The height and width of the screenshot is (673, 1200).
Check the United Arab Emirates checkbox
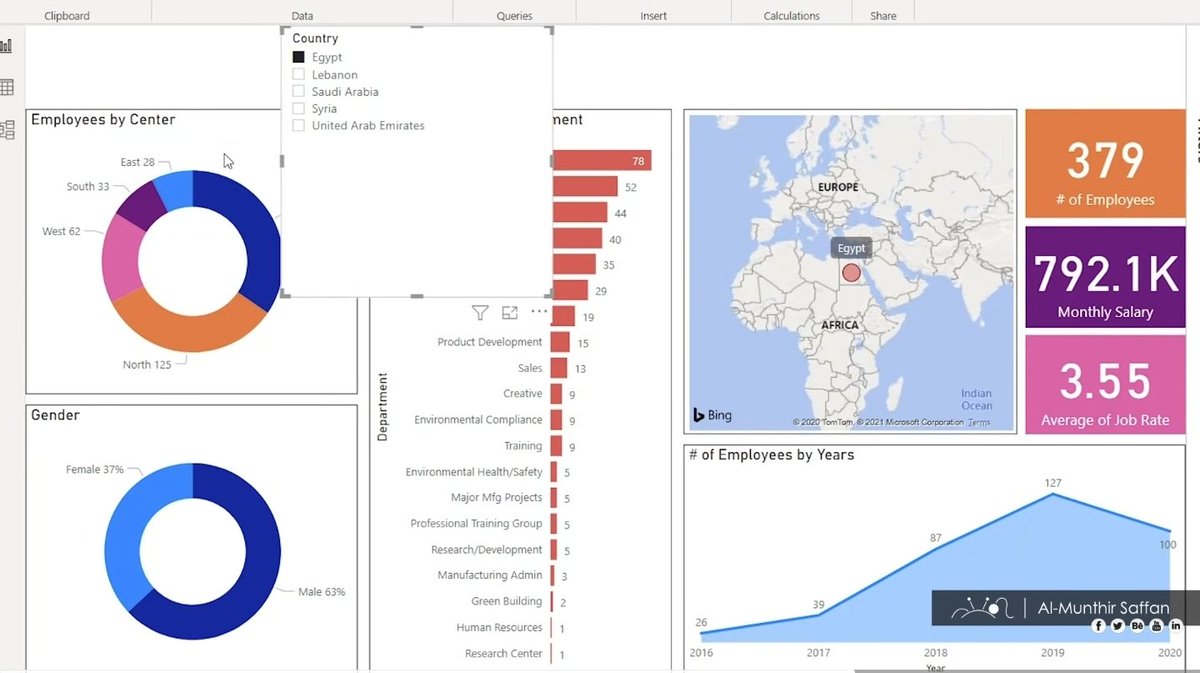click(298, 126)
